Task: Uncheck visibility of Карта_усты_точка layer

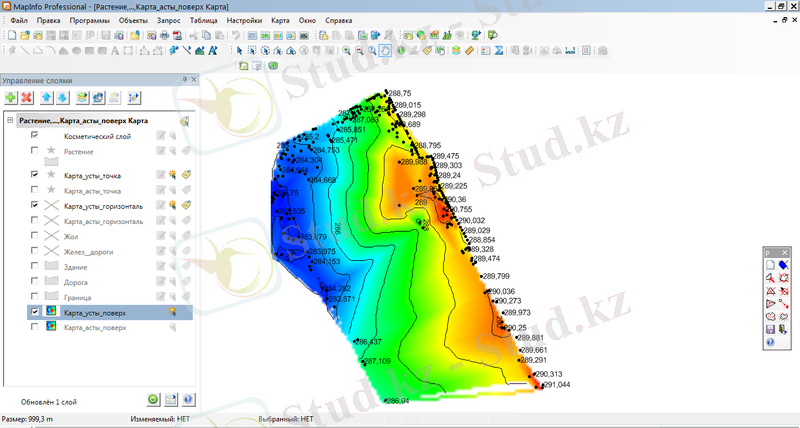Action: [x=35, y=174]
